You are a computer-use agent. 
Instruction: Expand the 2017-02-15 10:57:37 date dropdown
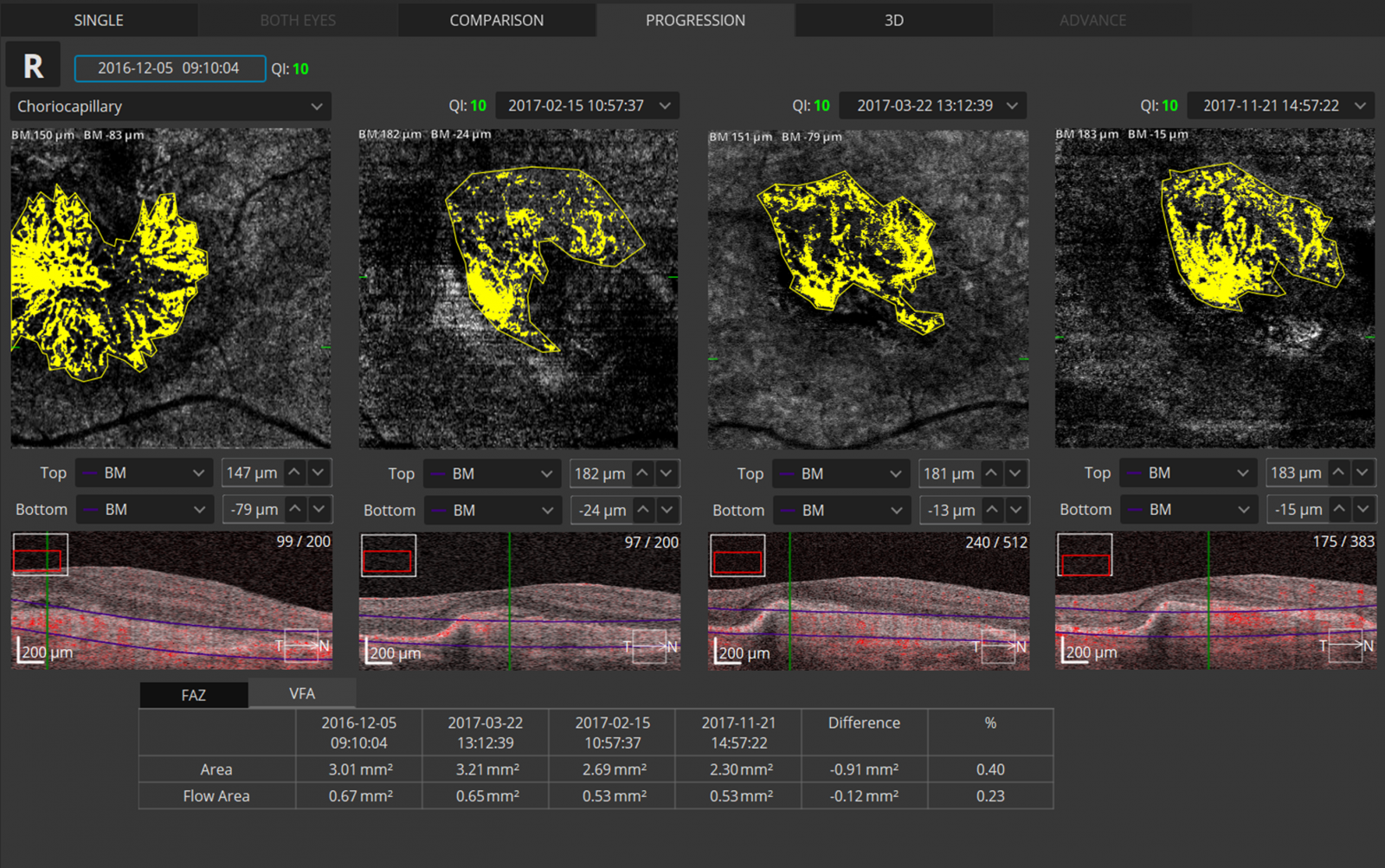(x=589, y=106)
